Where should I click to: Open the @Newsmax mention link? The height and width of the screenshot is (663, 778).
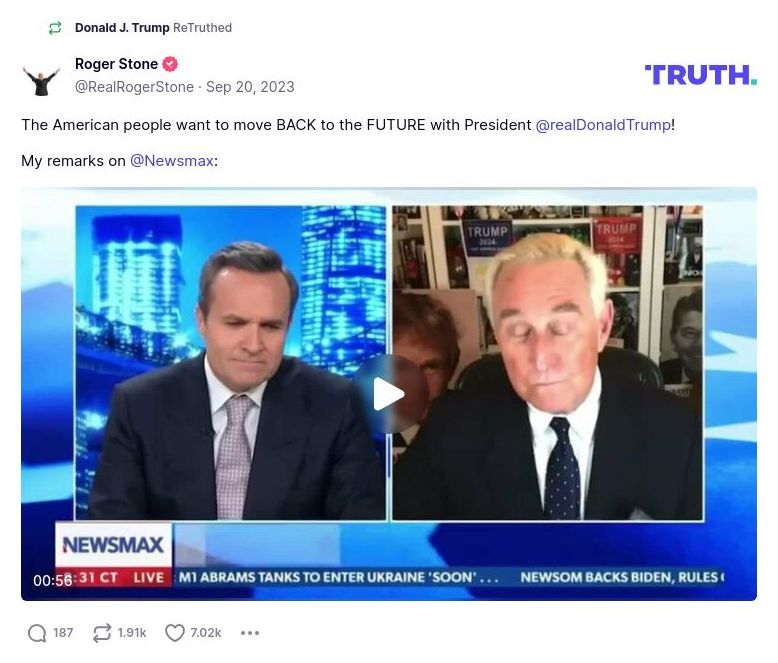pyautogui.click(x=172, y=161)
